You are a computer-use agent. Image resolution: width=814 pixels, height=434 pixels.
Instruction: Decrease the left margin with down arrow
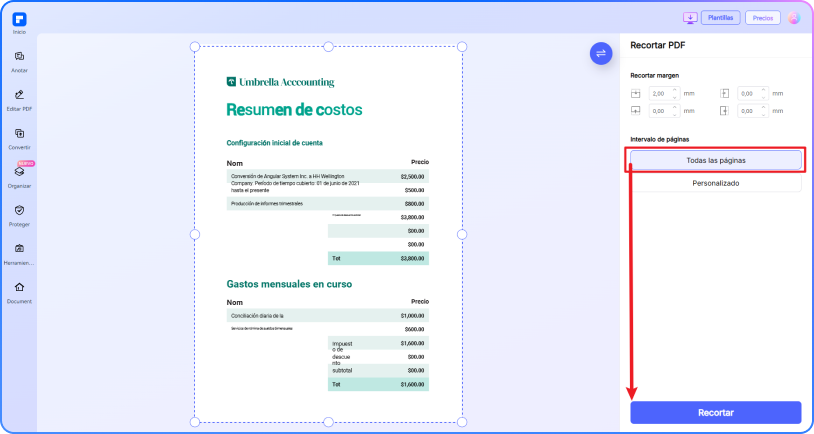[764, 97]
